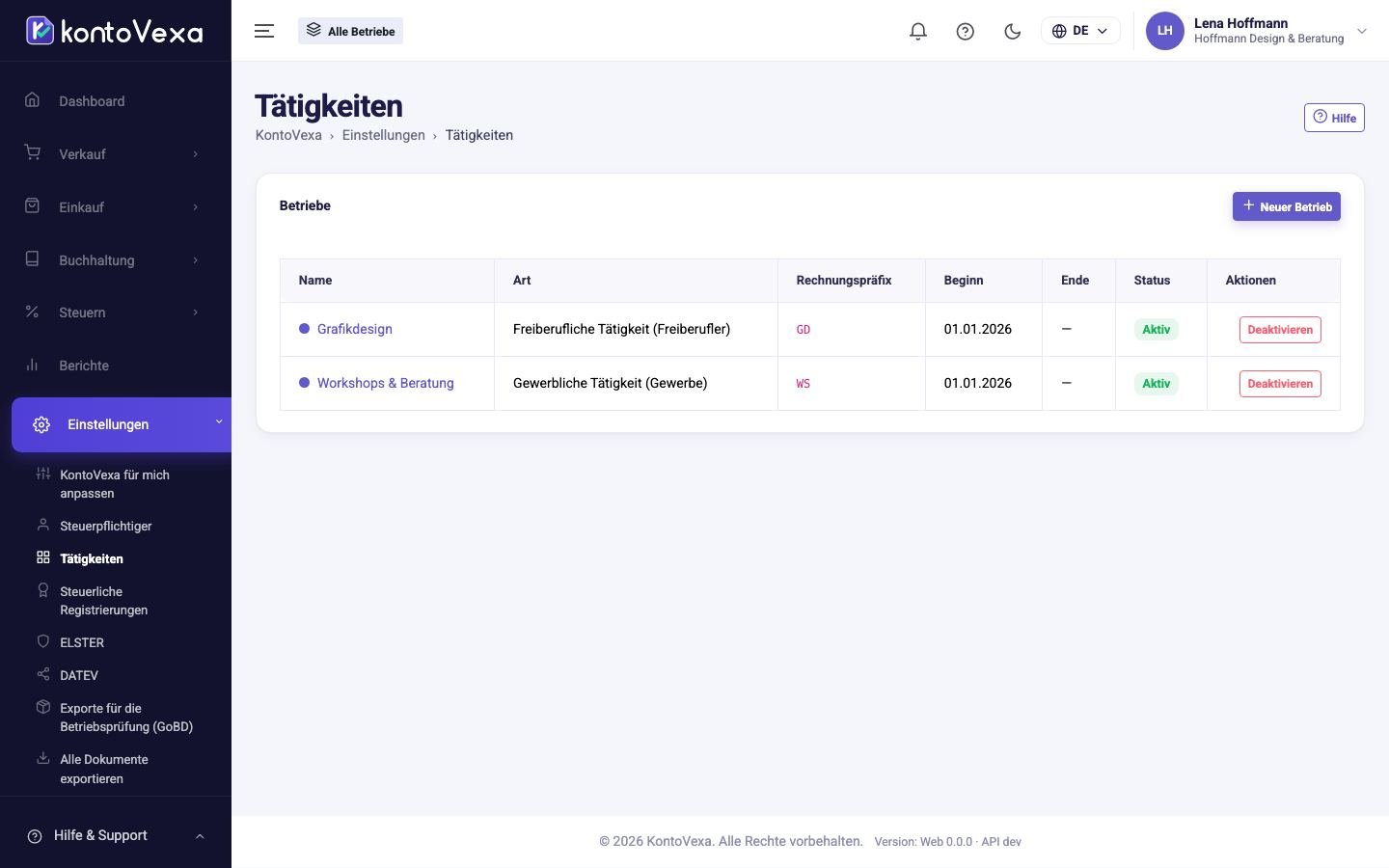Expand the Einkauf sidebar menu
1389x868 pixels.
pyautogui.click(x=116, y=207)
